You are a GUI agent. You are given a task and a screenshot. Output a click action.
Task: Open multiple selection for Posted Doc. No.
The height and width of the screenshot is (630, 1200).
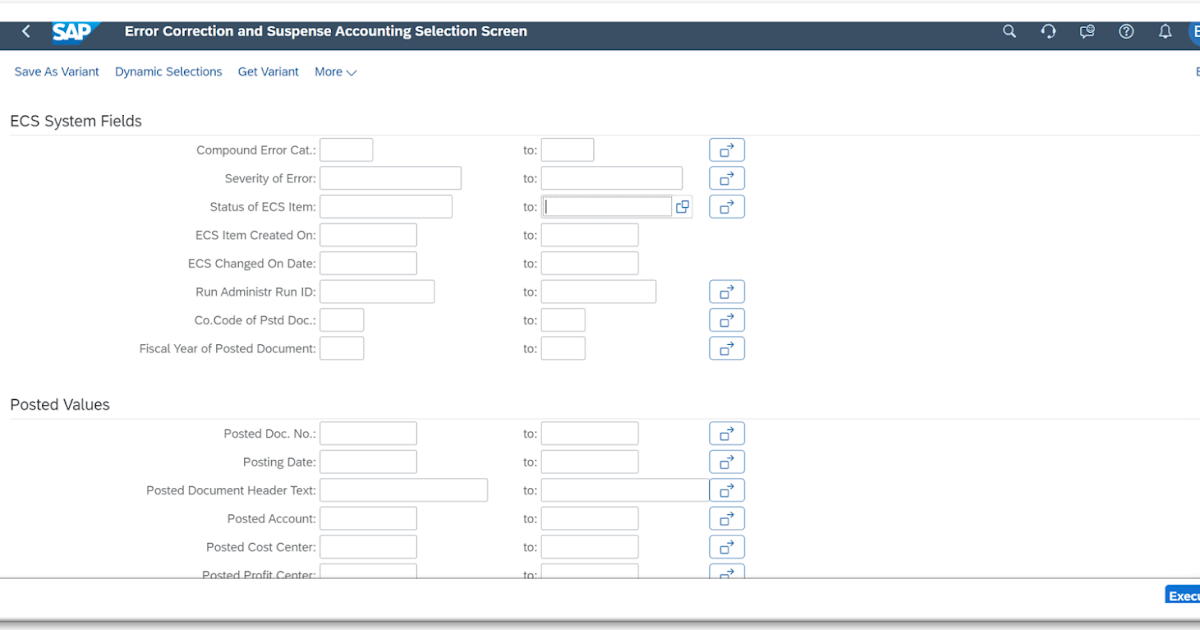(x=727, y=433)
